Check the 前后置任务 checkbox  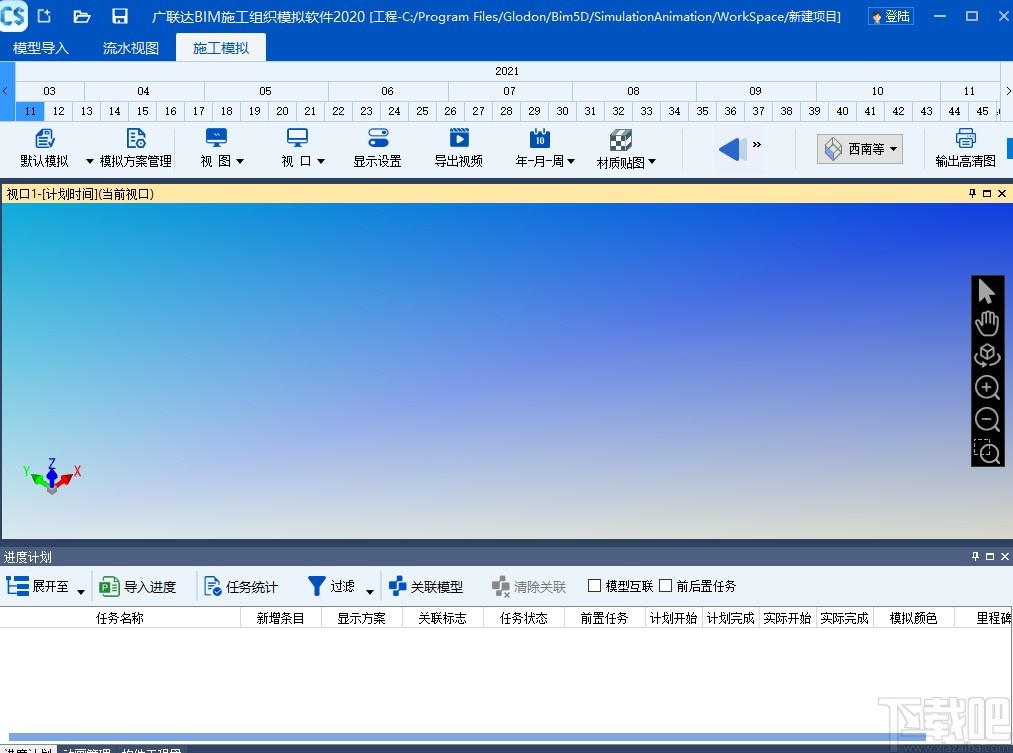(665, 585)
